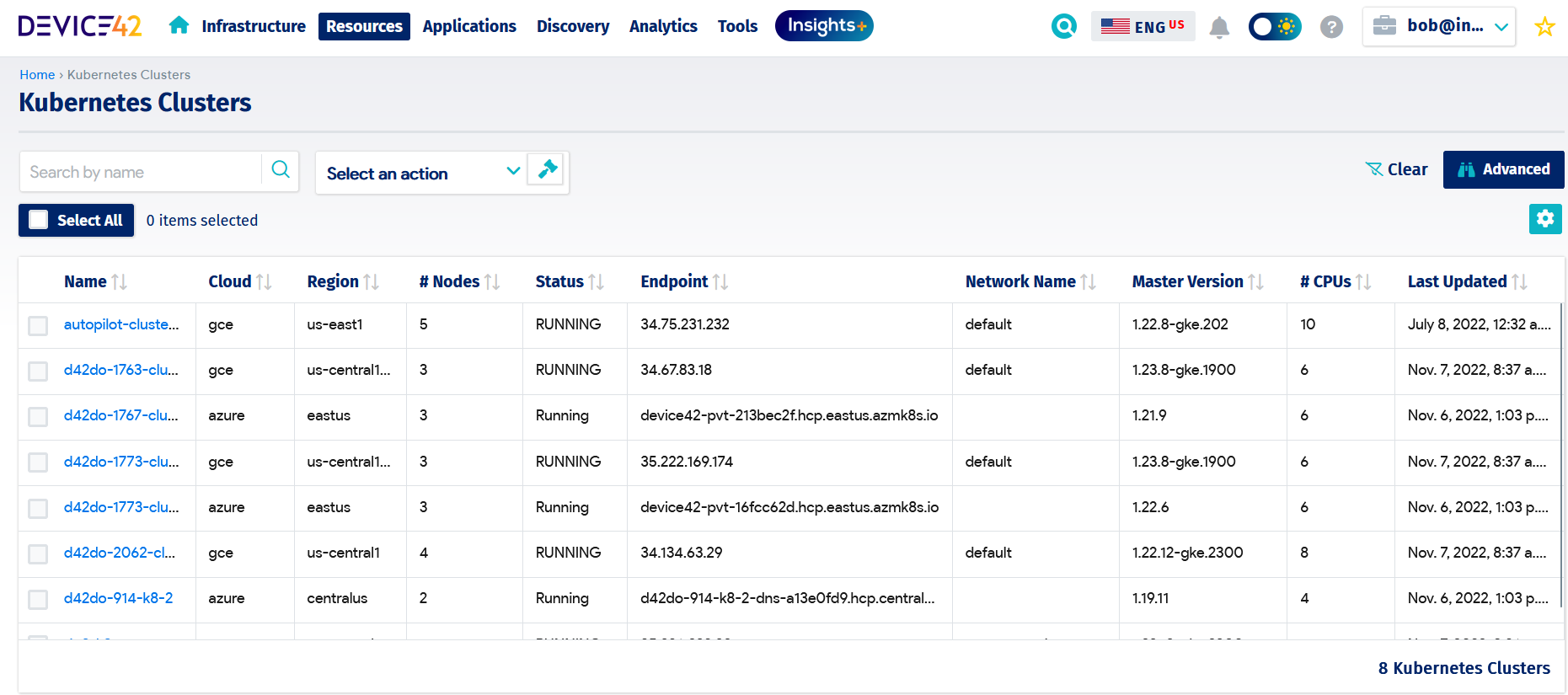Screen dimensions: 1568x695
Task: Open the autopilot-cluste... cluster link
Action: coord(121,324)
